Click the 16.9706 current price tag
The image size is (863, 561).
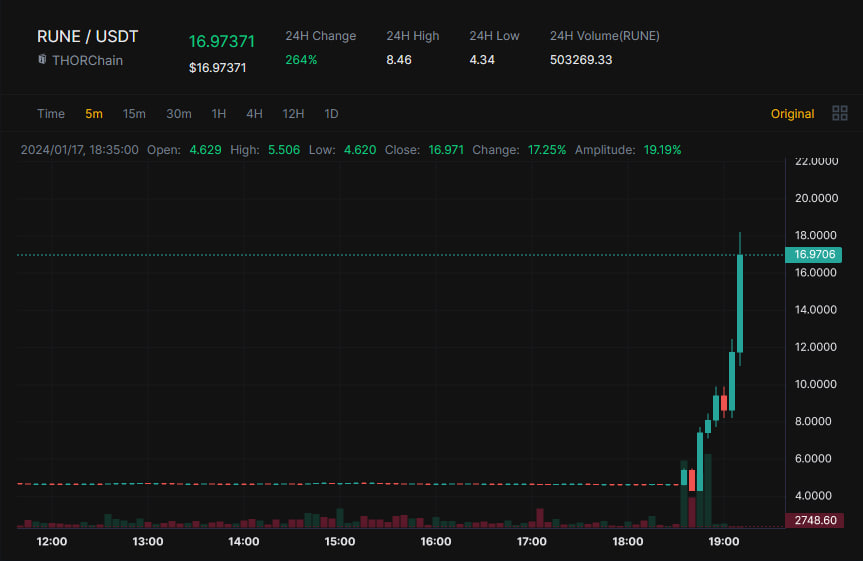click(x=813, y=254)
